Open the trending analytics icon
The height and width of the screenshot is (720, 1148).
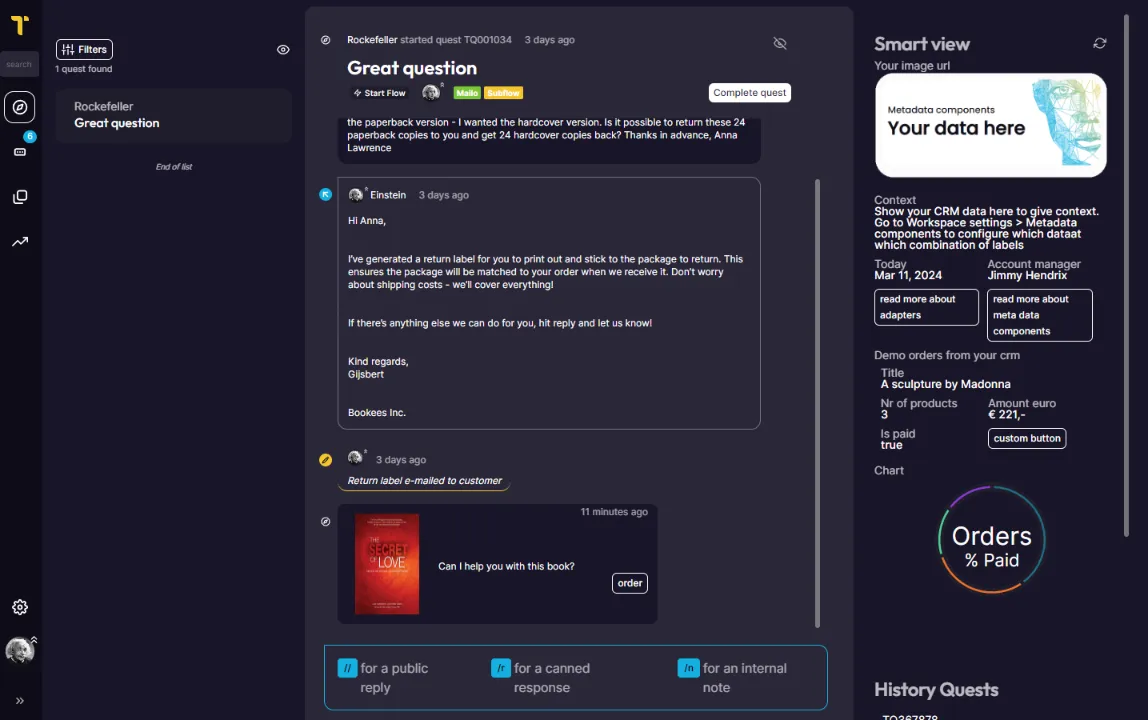coord(20,241)
